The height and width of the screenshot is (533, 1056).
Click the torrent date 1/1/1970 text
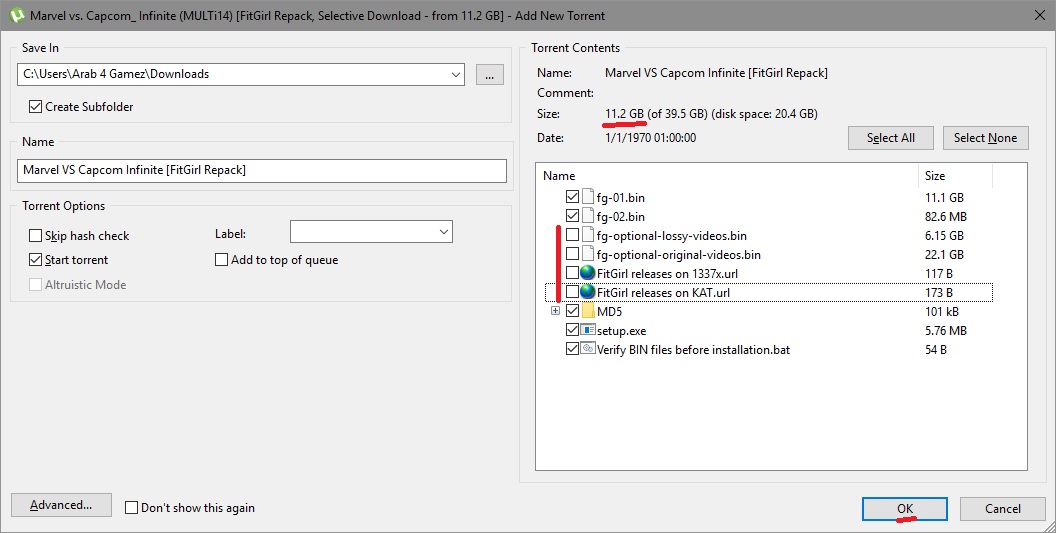[x=651, y=137]
